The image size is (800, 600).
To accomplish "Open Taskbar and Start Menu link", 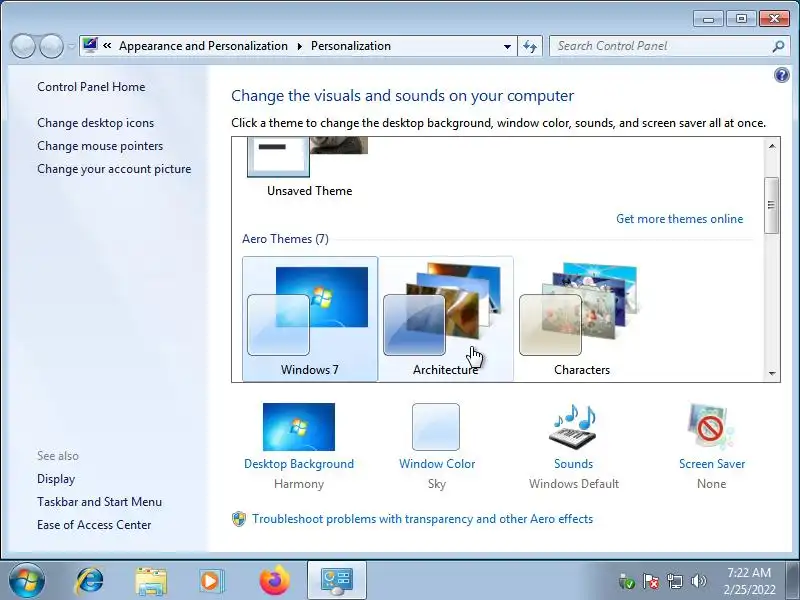I will pyautogui.click(x=99, y=502).
